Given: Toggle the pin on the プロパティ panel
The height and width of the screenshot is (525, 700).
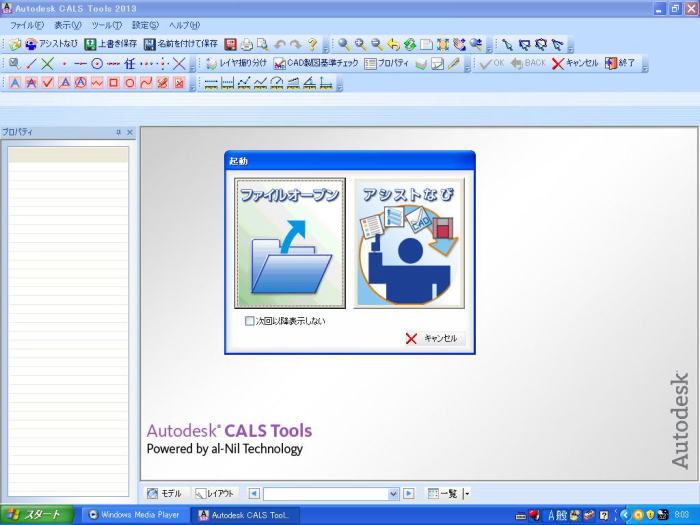Looking at the screenshot, I should [x=118, y=132].
